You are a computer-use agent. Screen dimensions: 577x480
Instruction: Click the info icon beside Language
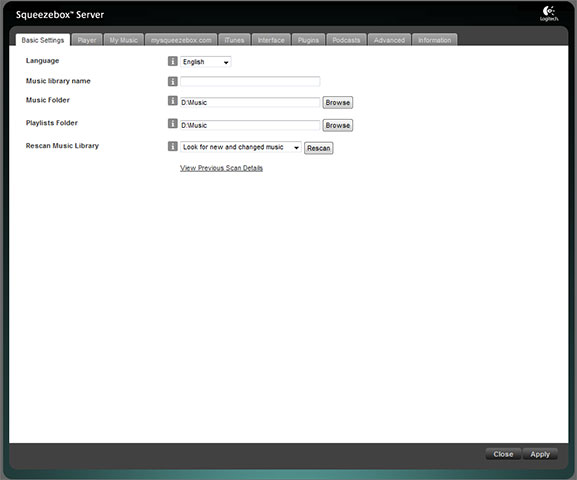(x=173, y=61)
